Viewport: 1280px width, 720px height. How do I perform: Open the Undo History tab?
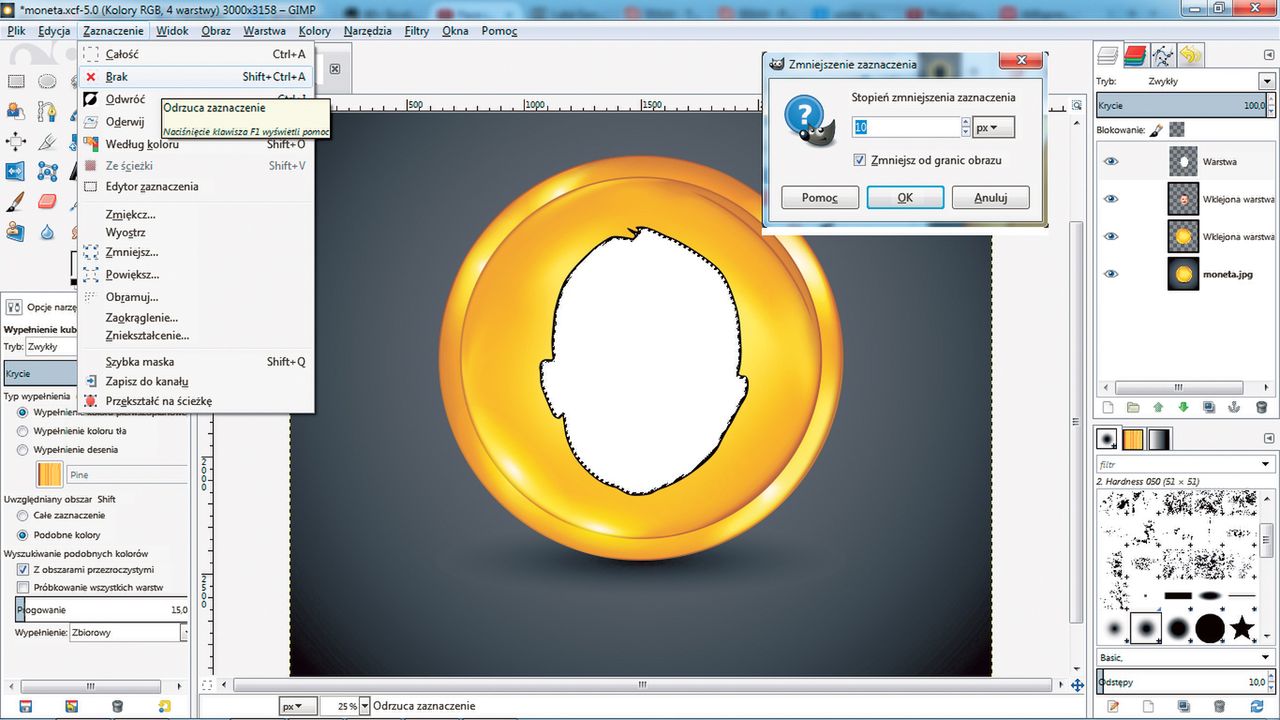click(x=1190, y=55)
